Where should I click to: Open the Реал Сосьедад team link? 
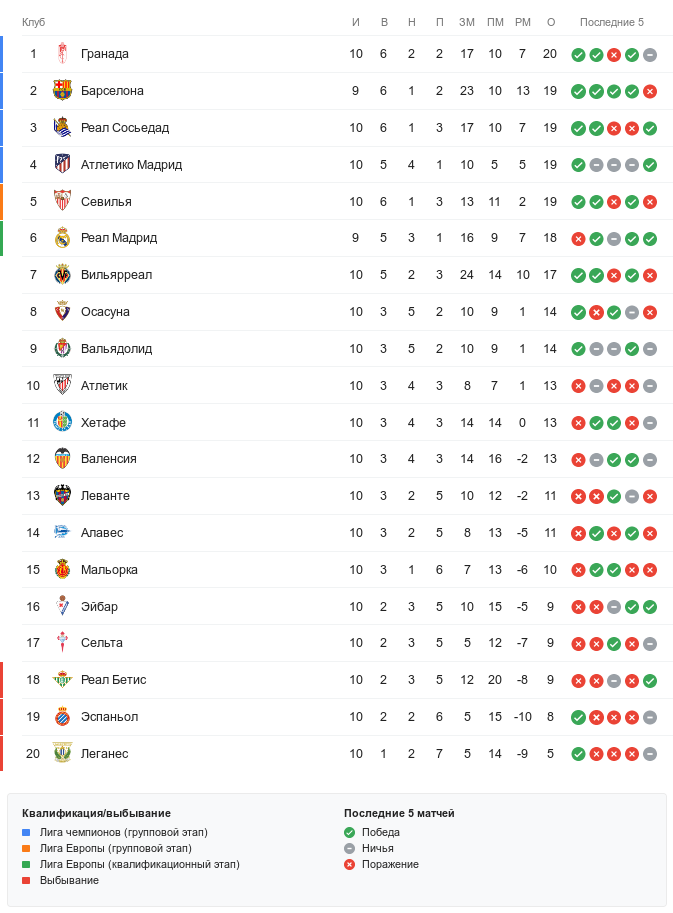tap(125, 128)
